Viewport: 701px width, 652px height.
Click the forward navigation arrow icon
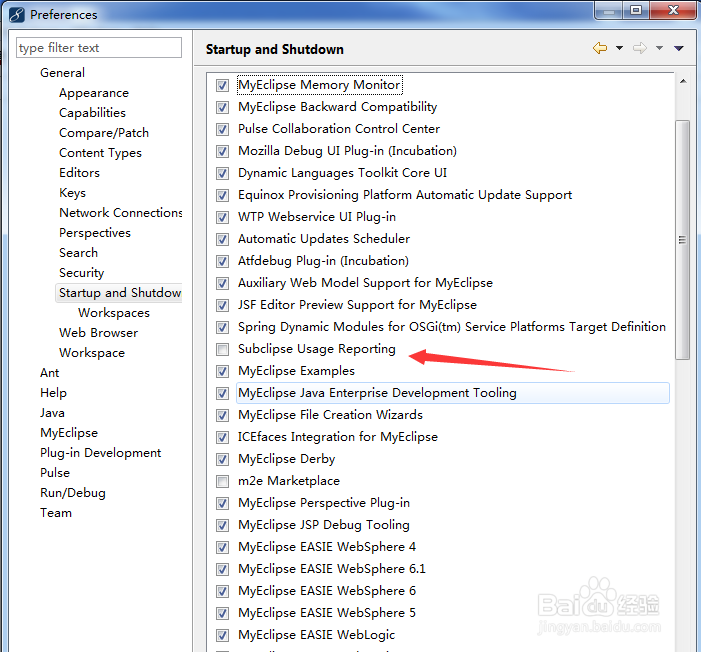pos(640,48)
